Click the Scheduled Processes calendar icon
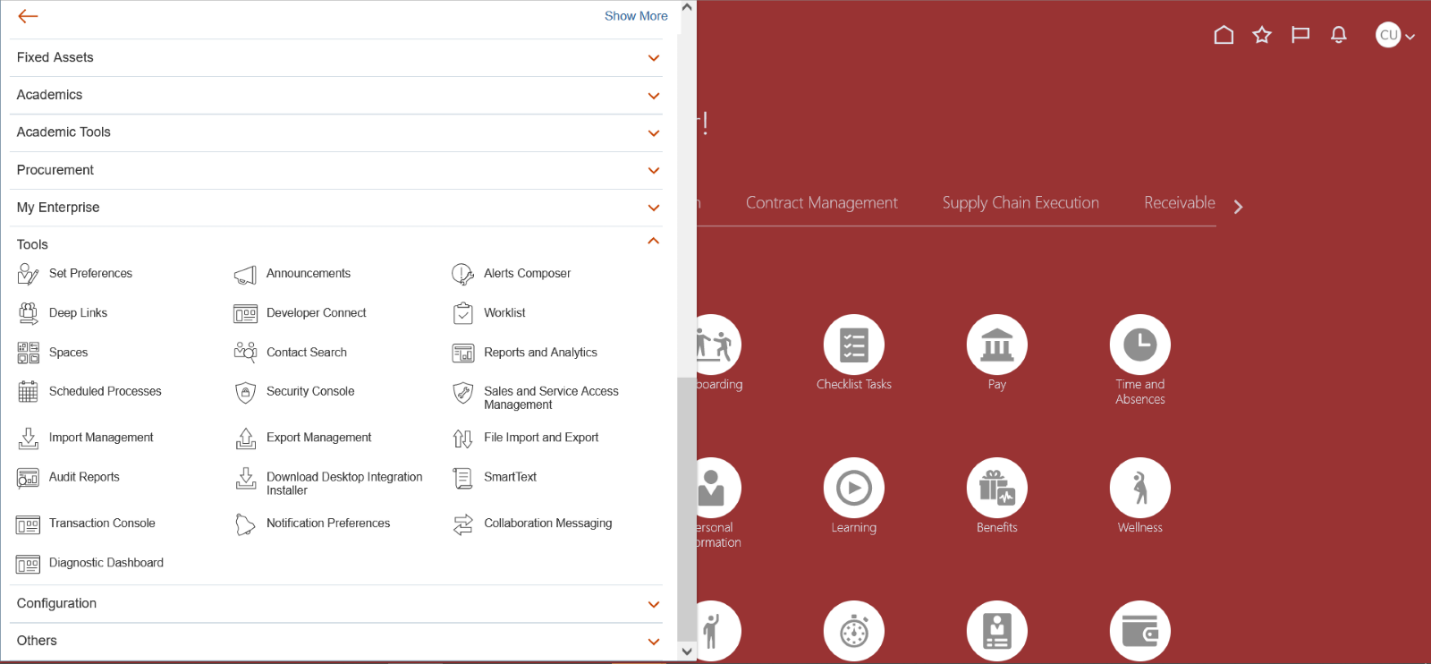The image size is (1431, 664). point(28,392)
